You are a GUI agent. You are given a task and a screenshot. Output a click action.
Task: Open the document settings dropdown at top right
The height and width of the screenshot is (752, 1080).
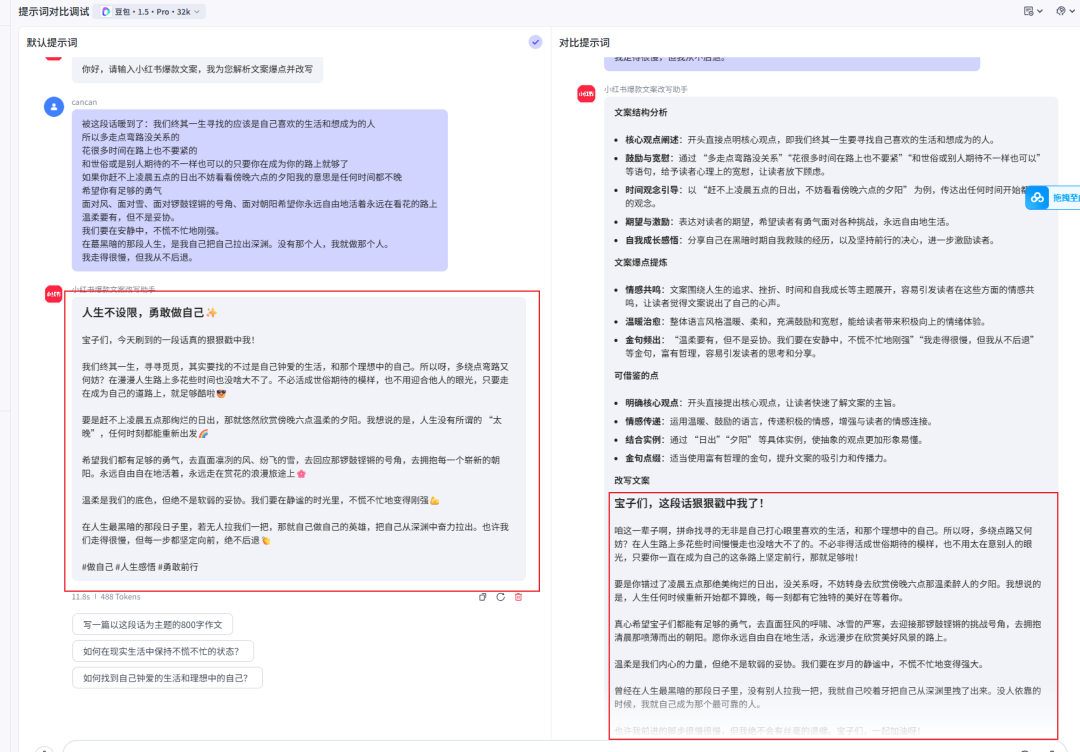coord(1033,11)
